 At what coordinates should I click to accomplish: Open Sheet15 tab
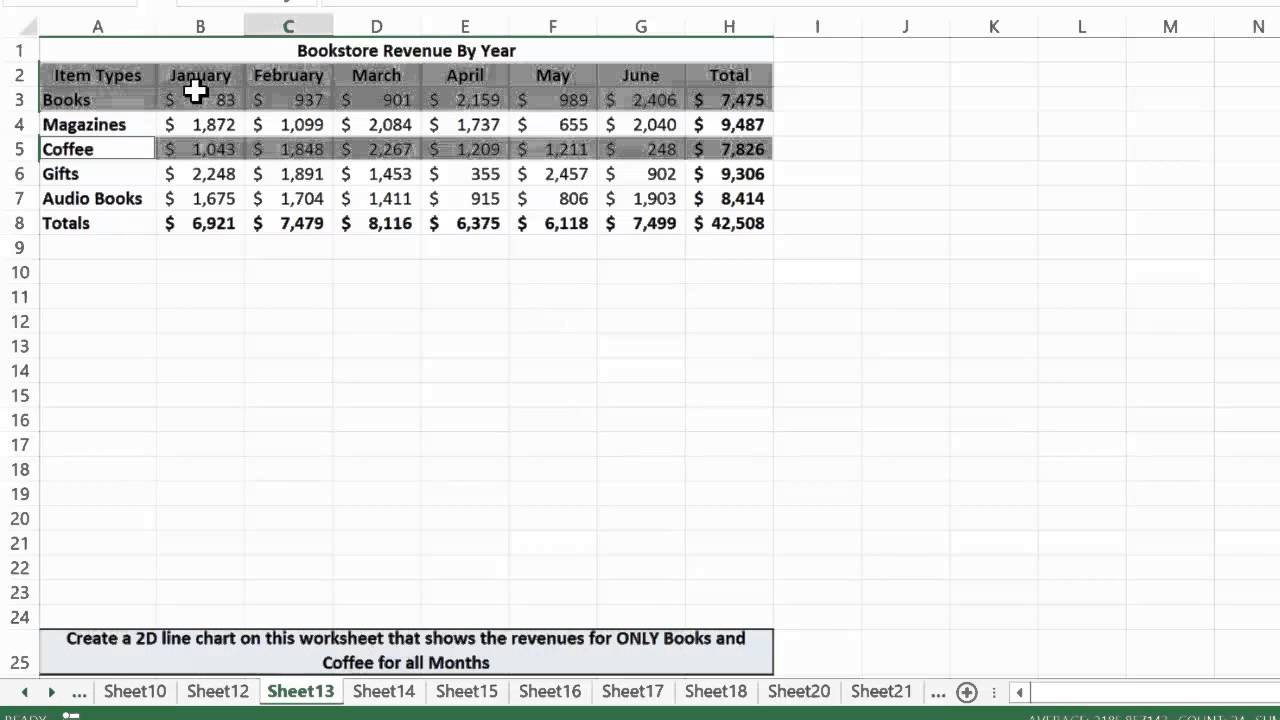[x=467, y=691]
